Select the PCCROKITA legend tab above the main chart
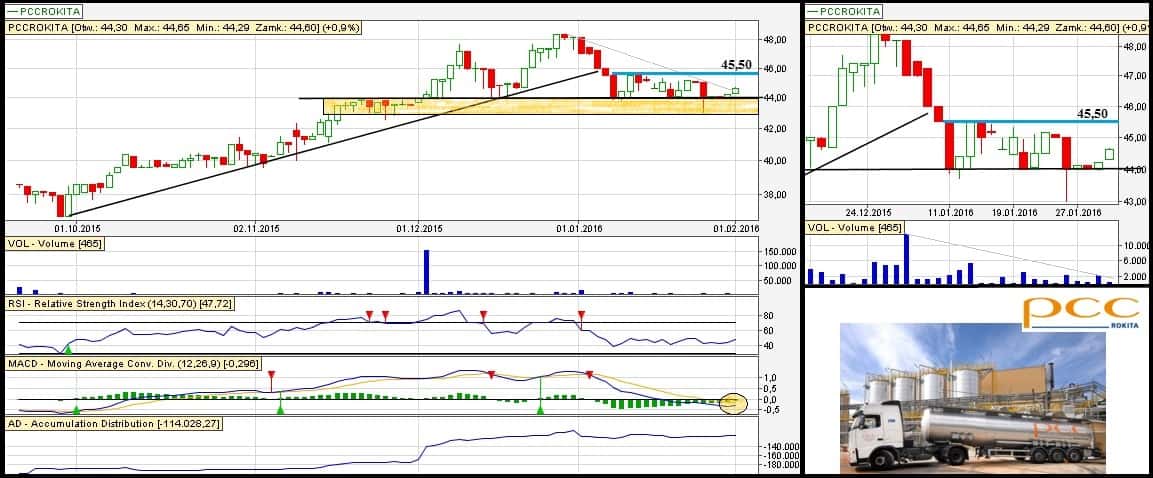The width and height of the screenshot is (1153, 478). click(x=34, y=11)
